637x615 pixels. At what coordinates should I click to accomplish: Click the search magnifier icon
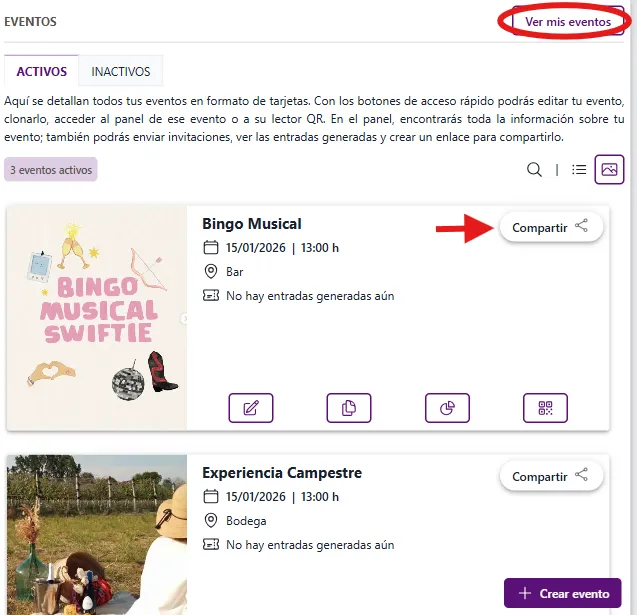[534, 169]
